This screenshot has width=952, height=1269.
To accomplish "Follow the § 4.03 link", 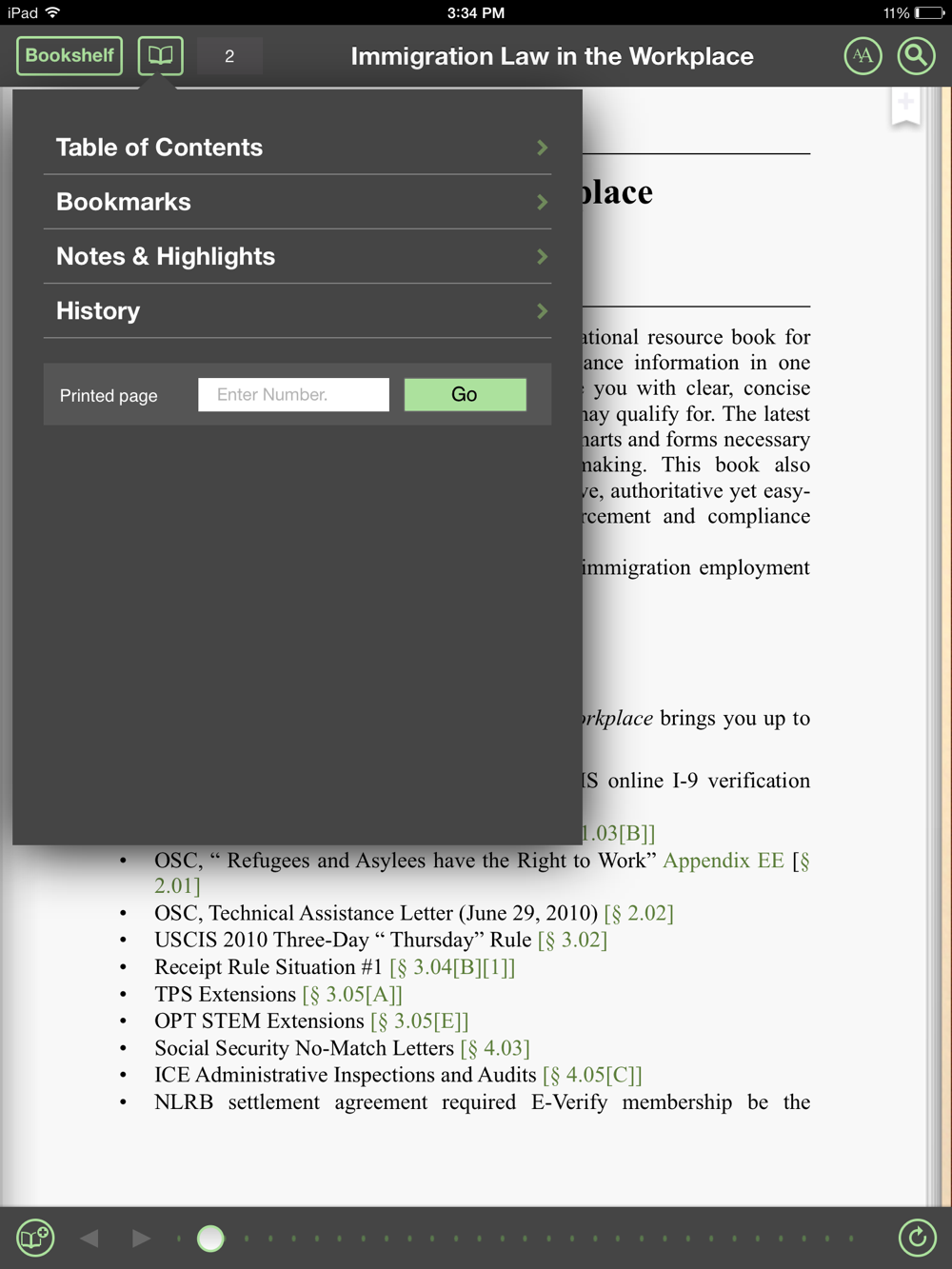I will (495, 1048).
